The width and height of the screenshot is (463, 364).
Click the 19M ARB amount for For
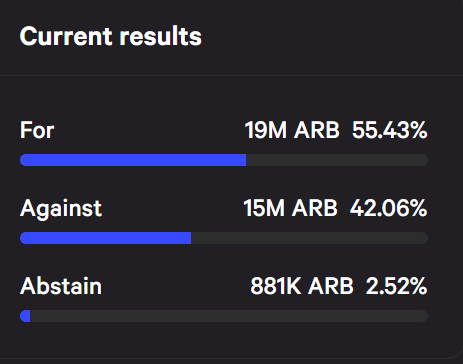(292, 130)
